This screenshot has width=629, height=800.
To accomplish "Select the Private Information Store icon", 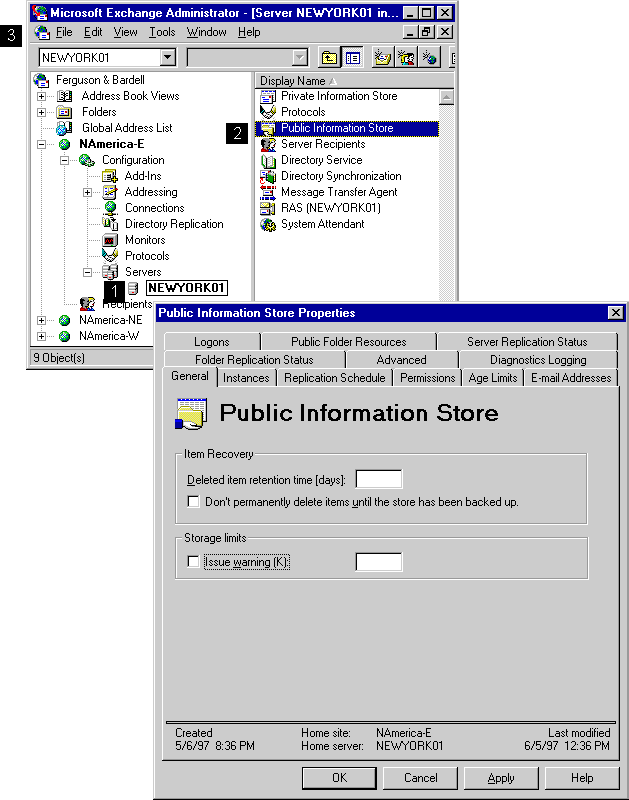I will coord(268,96).
